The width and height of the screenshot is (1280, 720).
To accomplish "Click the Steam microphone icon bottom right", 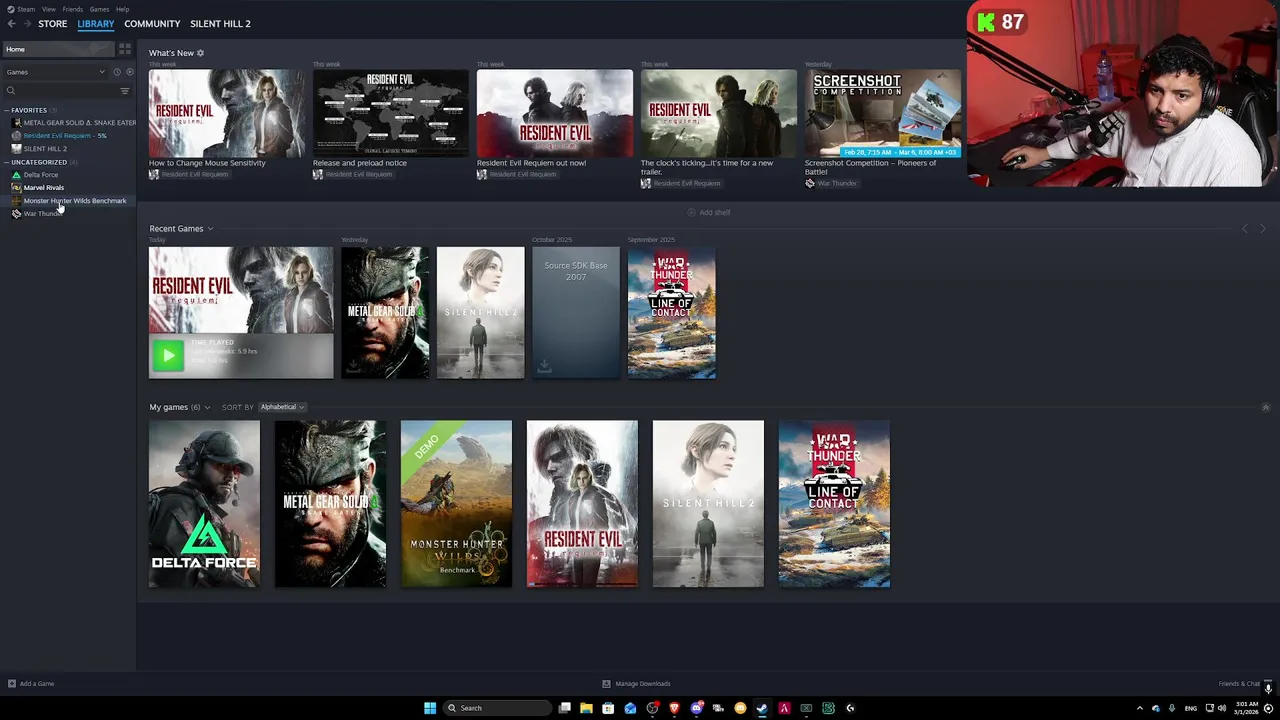I will click(1268, 687).
